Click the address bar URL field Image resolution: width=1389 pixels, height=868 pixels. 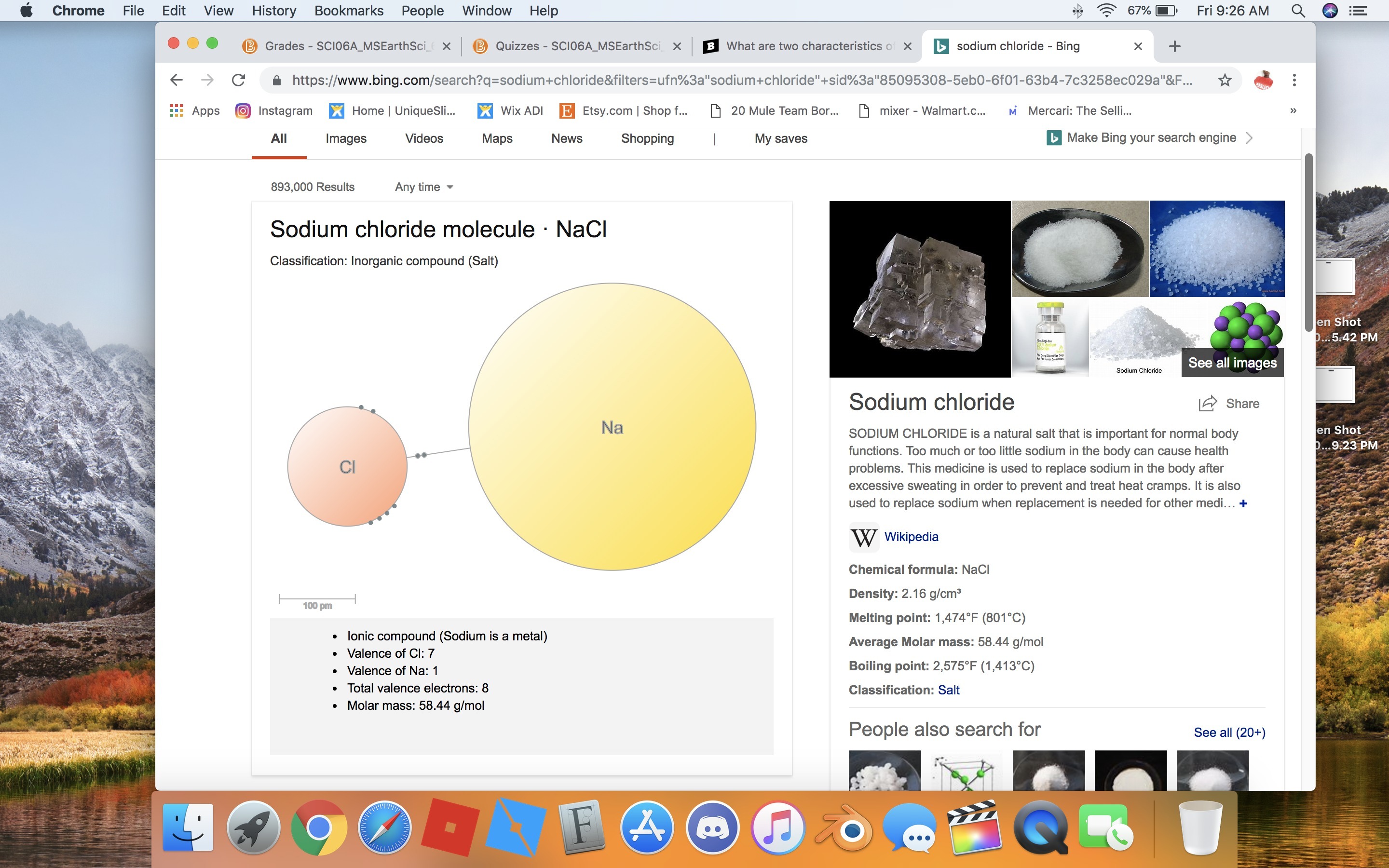[740, 81]
